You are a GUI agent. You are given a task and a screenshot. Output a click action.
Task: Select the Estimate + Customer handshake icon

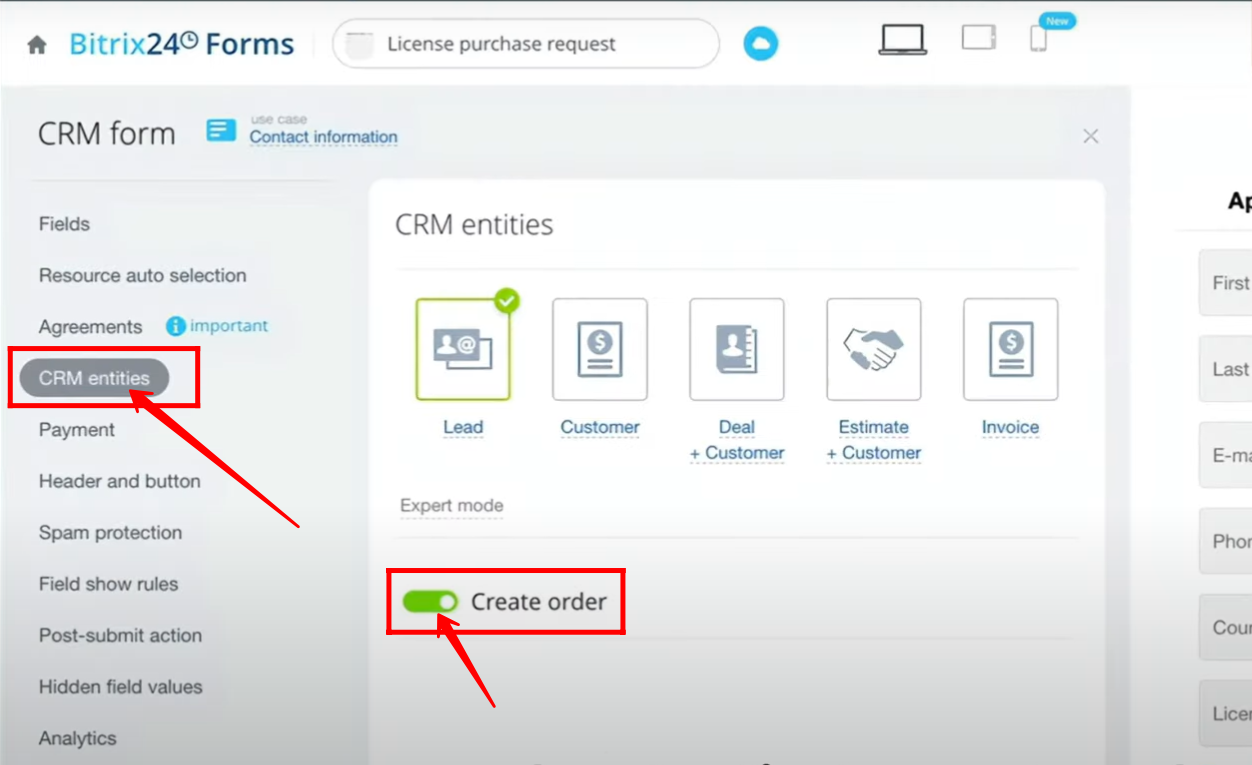(874, 349)
